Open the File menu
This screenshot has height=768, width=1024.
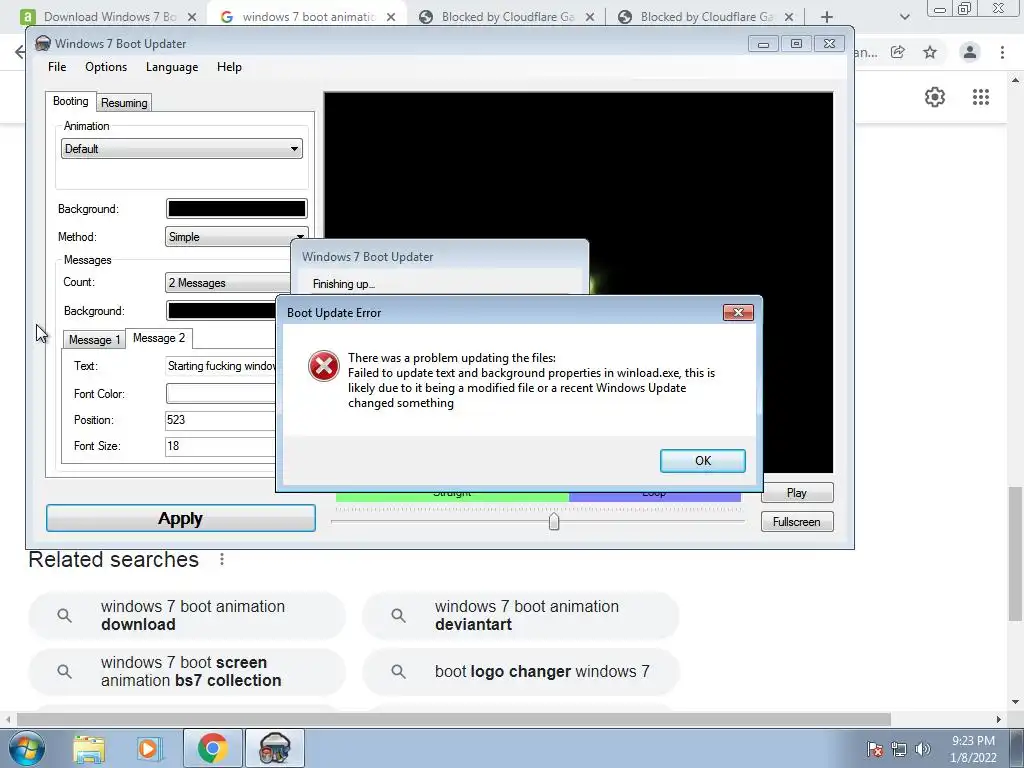tap(57, 67)
